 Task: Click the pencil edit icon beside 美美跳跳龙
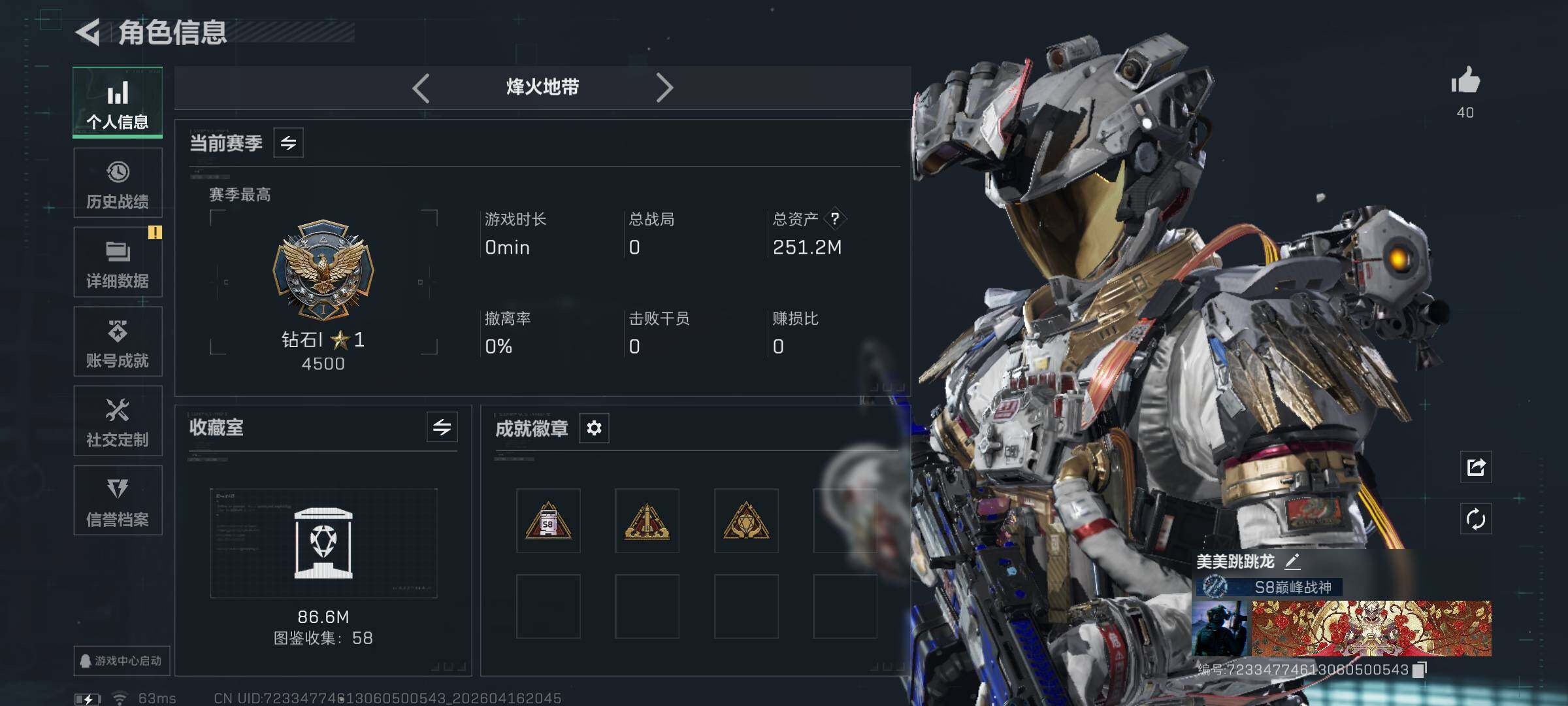[x=1292, y=561]
